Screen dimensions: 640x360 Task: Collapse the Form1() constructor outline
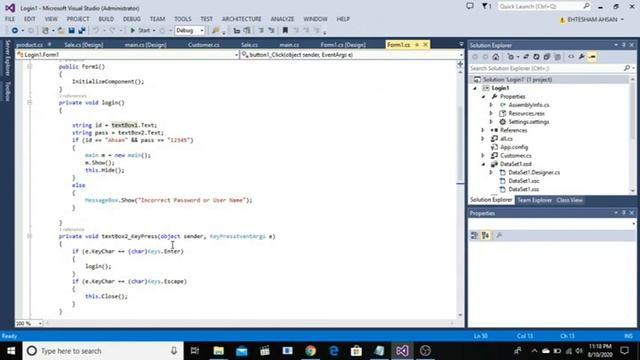tap(29, 66)
